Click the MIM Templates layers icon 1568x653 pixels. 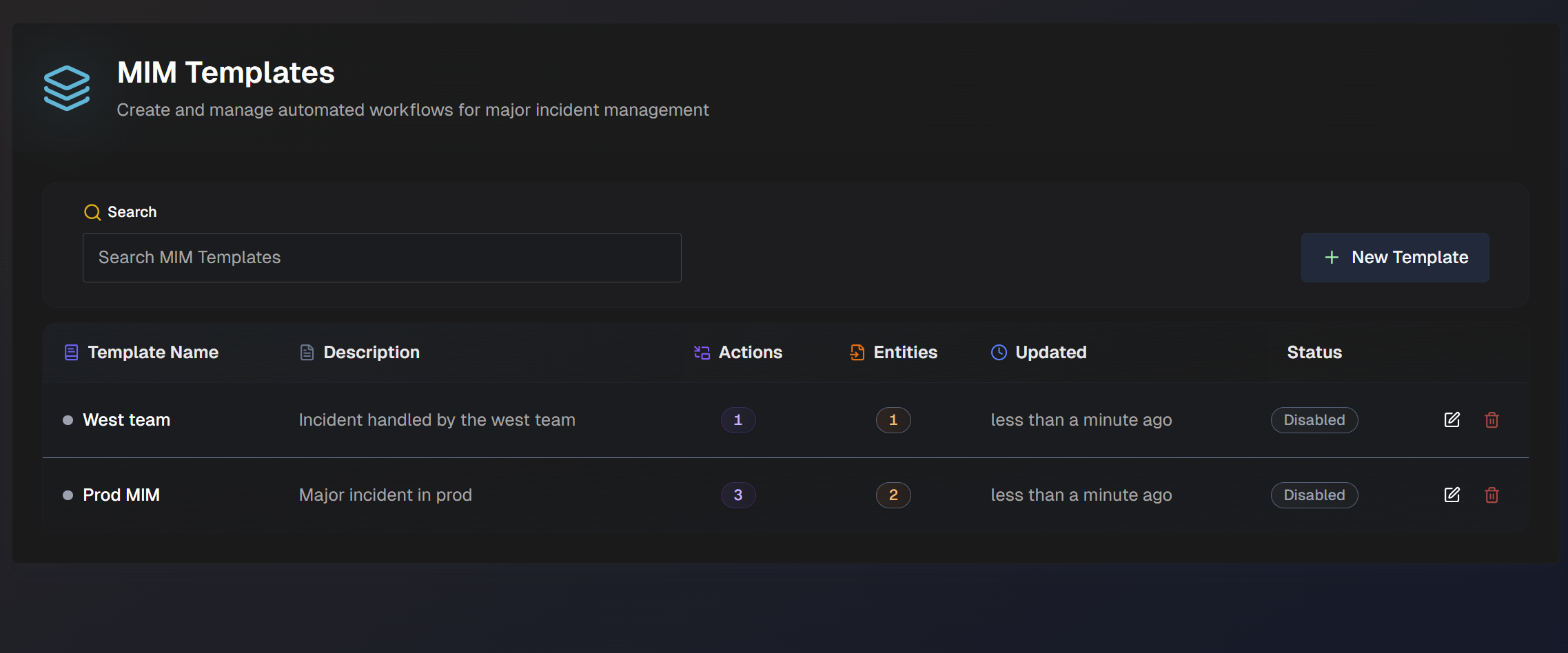point(67,87)
